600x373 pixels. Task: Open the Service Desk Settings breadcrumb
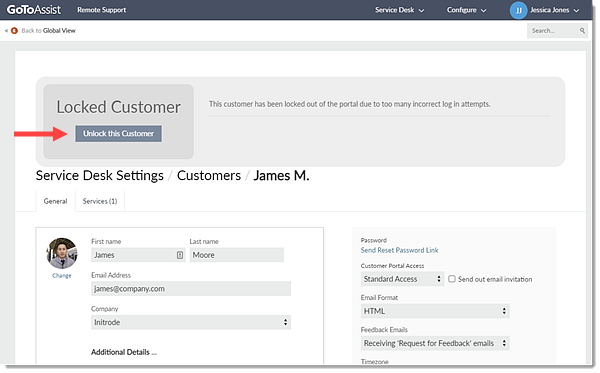click(99, 176)
